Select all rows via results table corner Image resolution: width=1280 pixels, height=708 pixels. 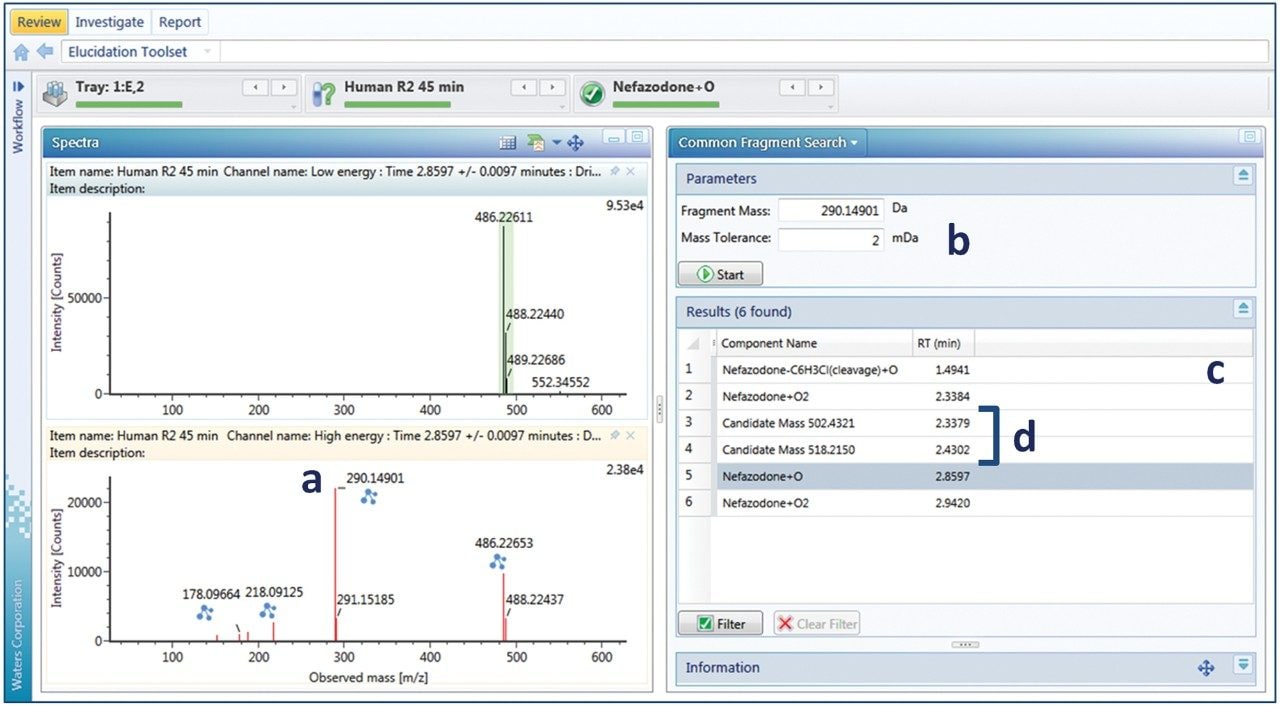coord(695,343)
